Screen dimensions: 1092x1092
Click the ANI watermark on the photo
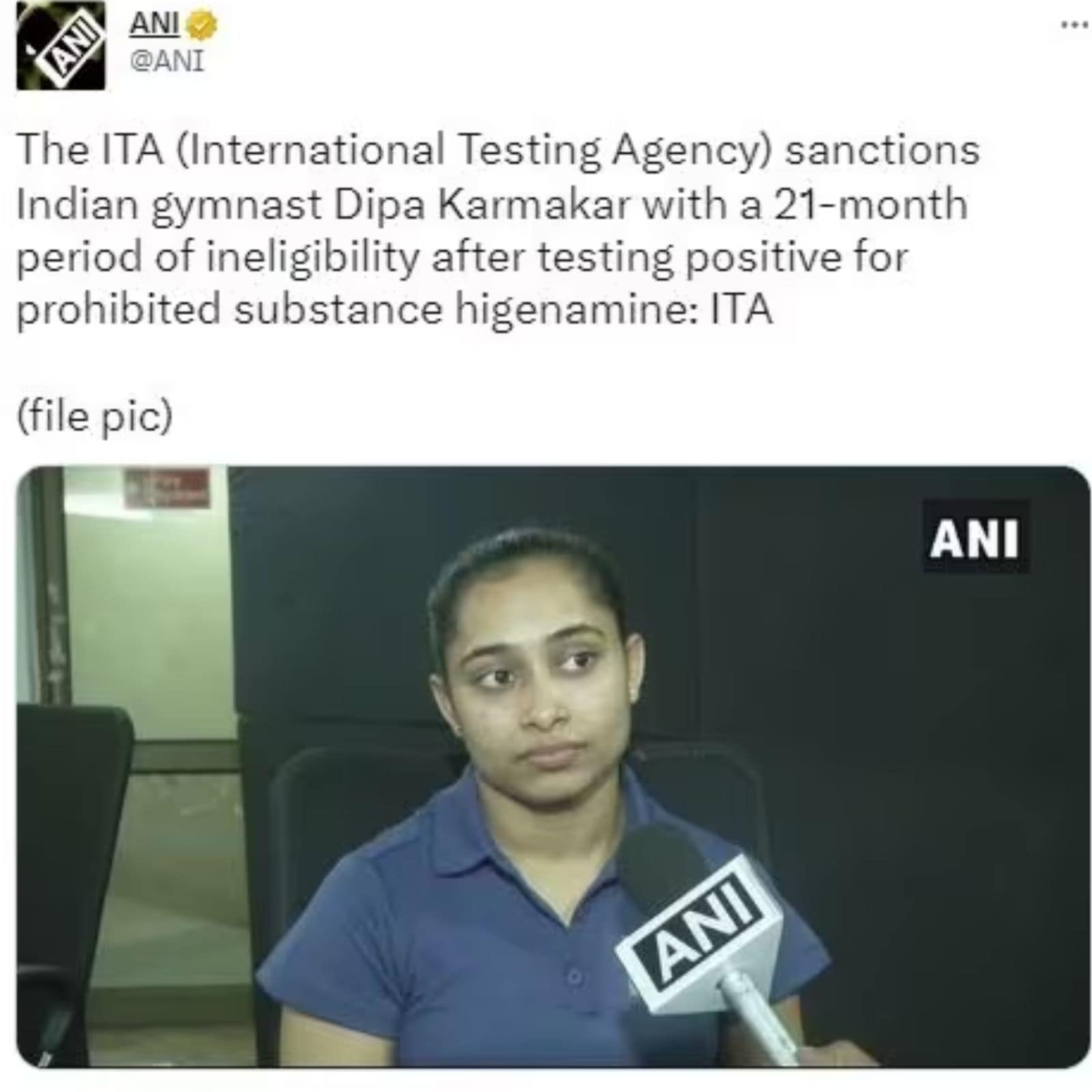point(975,538)
